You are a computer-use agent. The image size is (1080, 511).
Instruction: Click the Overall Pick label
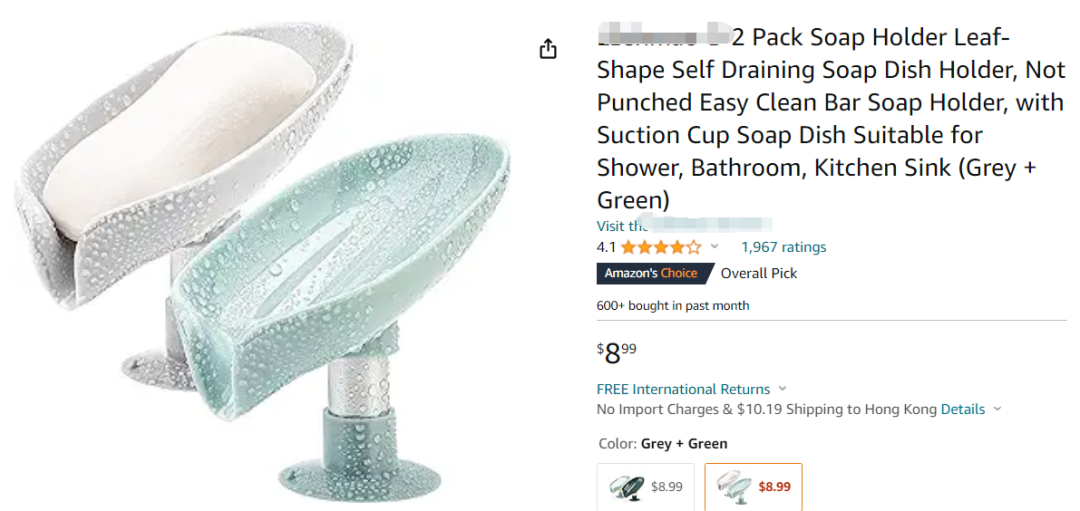(x=759, y=273)
